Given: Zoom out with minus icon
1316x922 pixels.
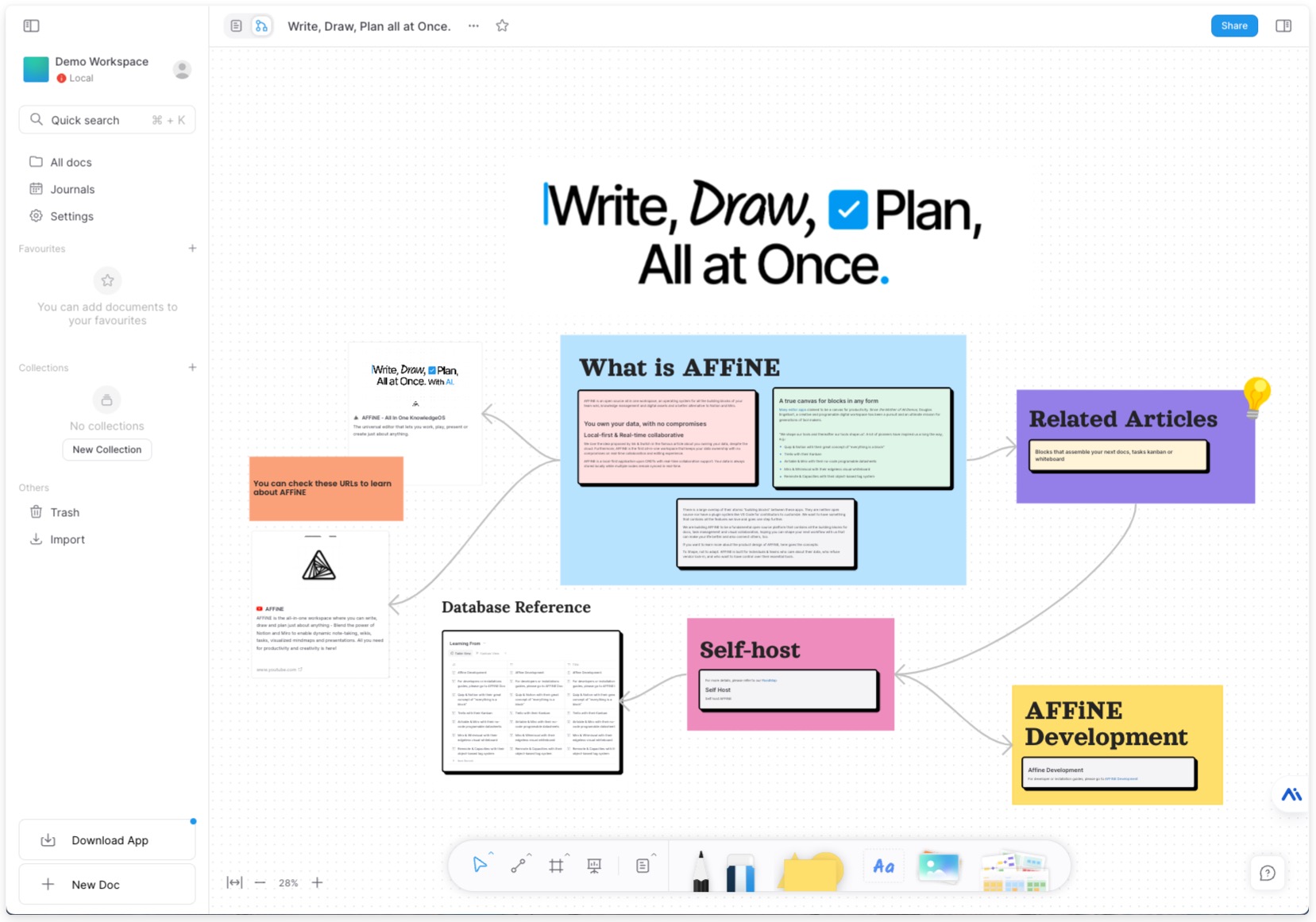Looking at the screenshot, I should [260, 883].
